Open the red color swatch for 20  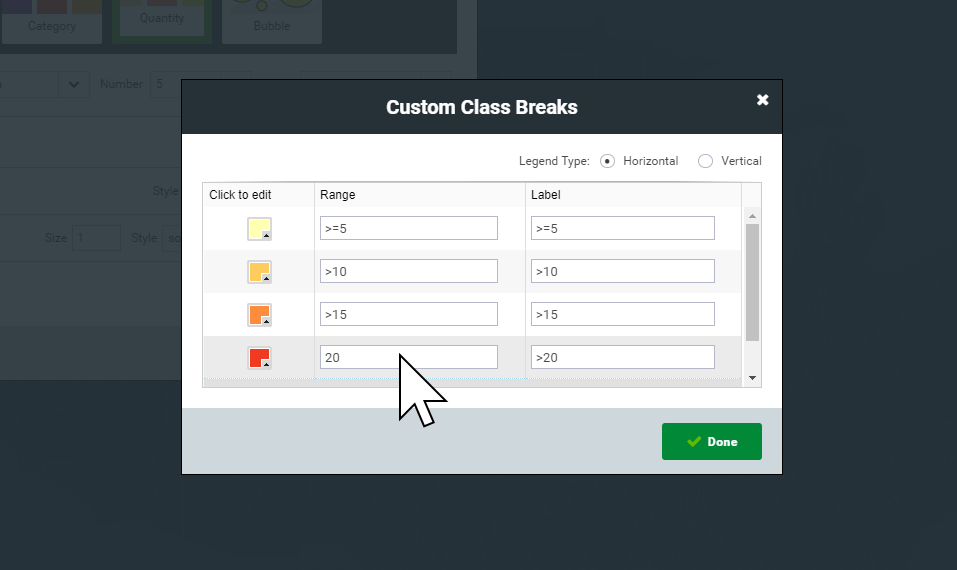click(259, 358)
